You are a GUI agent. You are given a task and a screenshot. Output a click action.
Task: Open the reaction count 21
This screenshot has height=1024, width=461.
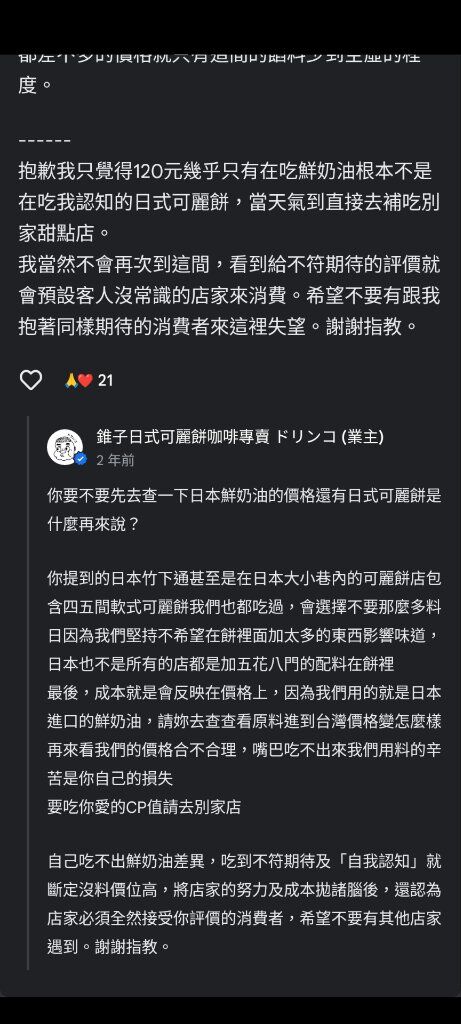coord(105,380)
